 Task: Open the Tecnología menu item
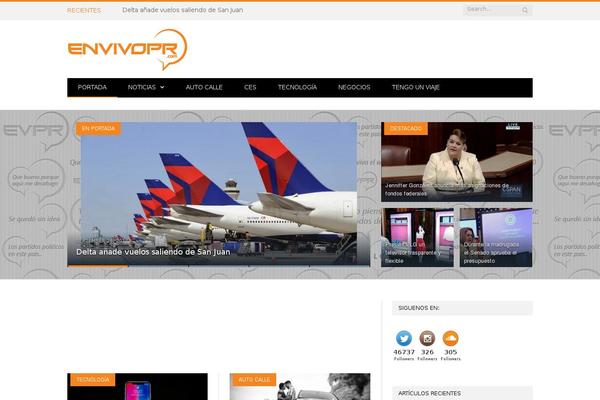pos(297,87)
